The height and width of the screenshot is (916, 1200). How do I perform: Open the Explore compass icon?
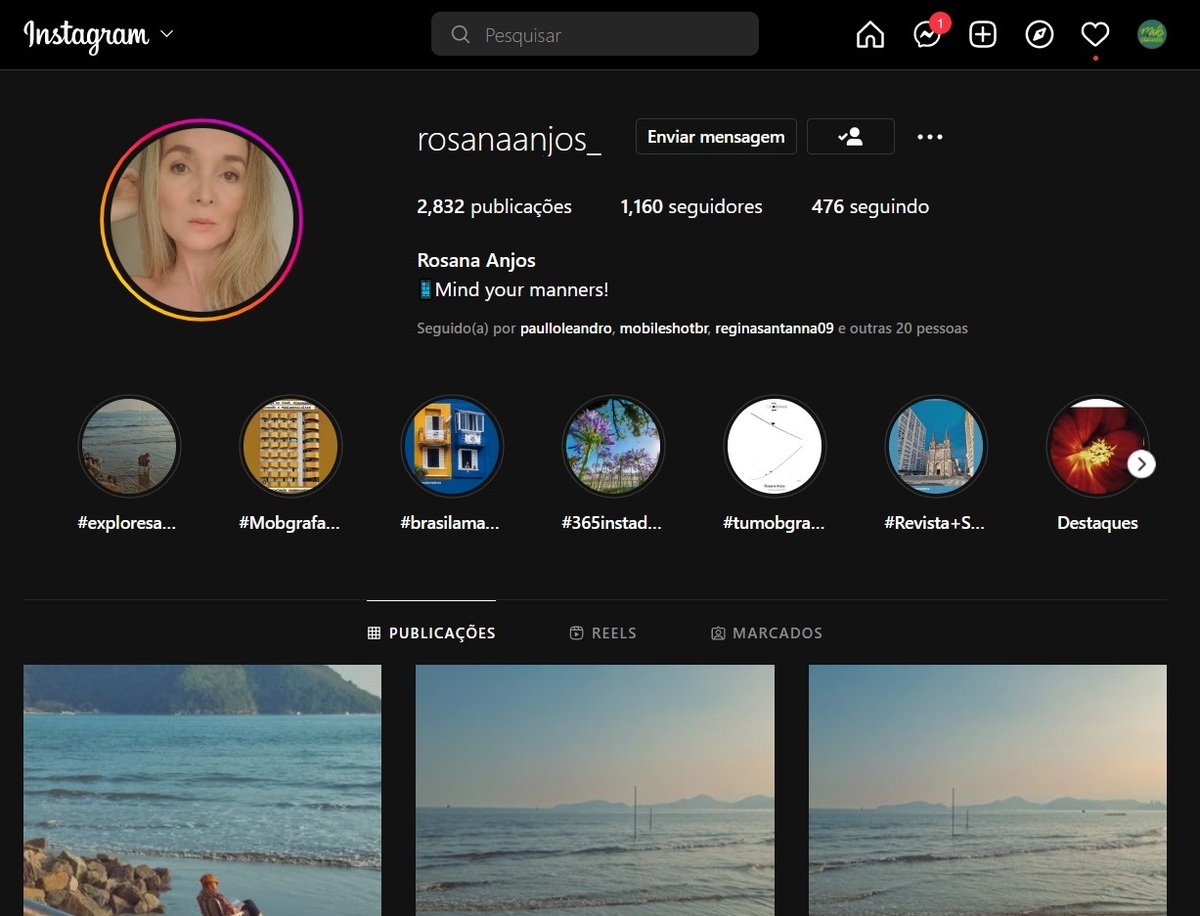pyautogui.click(x=1039, y=34)
